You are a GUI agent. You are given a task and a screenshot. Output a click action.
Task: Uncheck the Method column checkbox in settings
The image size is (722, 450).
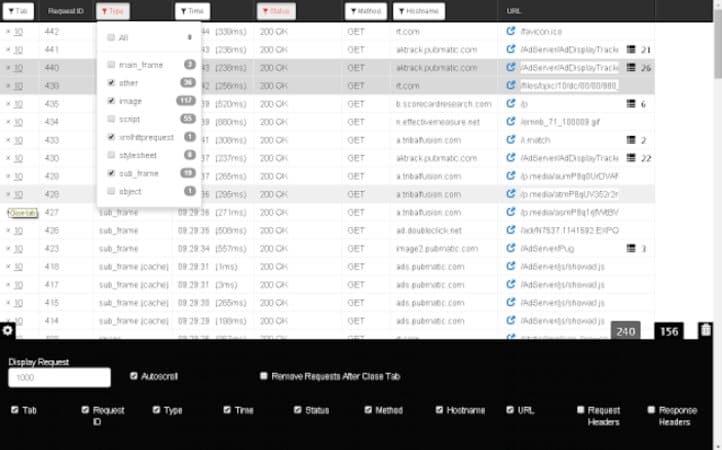[x=368, y=409]
